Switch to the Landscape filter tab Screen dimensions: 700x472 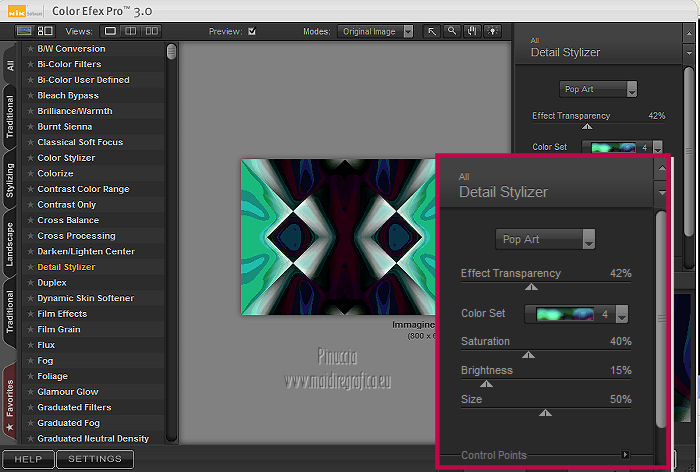[9, 236]
